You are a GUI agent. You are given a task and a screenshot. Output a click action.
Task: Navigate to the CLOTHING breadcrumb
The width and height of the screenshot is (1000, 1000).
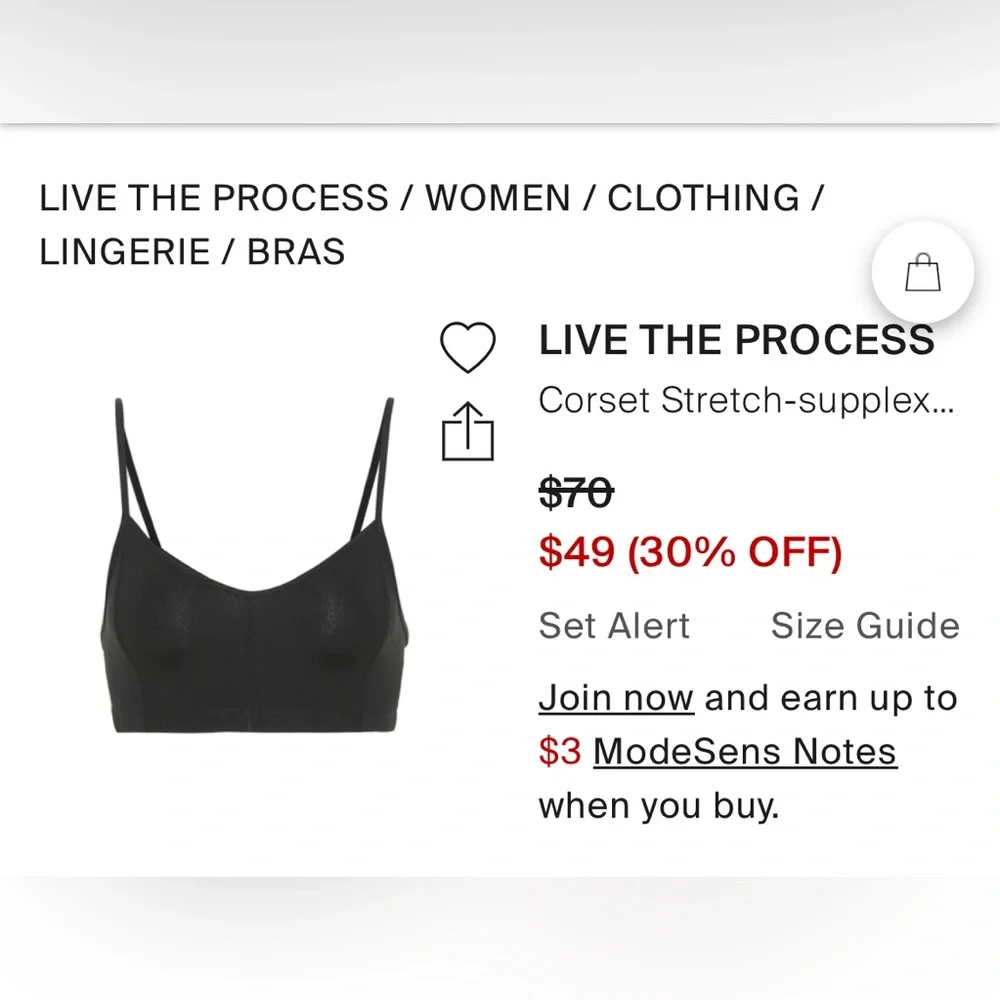click(700, 197)
